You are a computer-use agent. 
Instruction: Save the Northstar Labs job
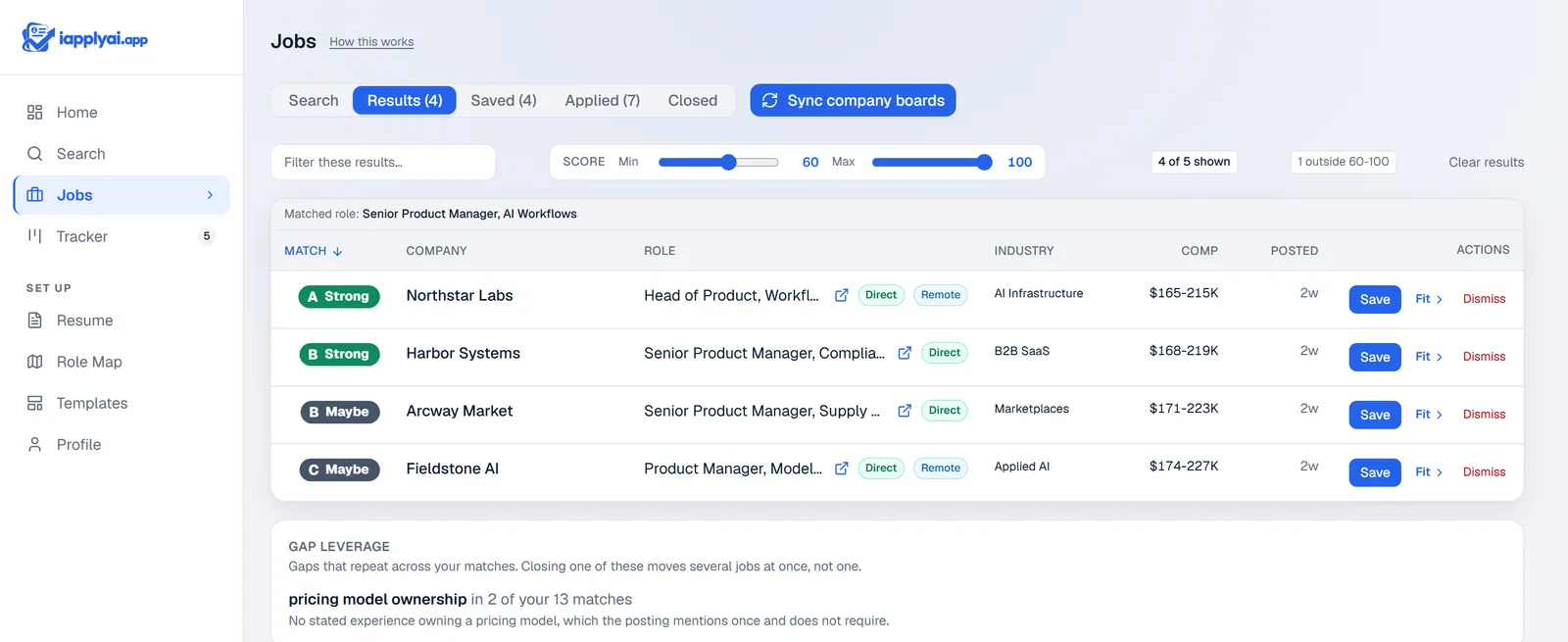click(1375, 299)
